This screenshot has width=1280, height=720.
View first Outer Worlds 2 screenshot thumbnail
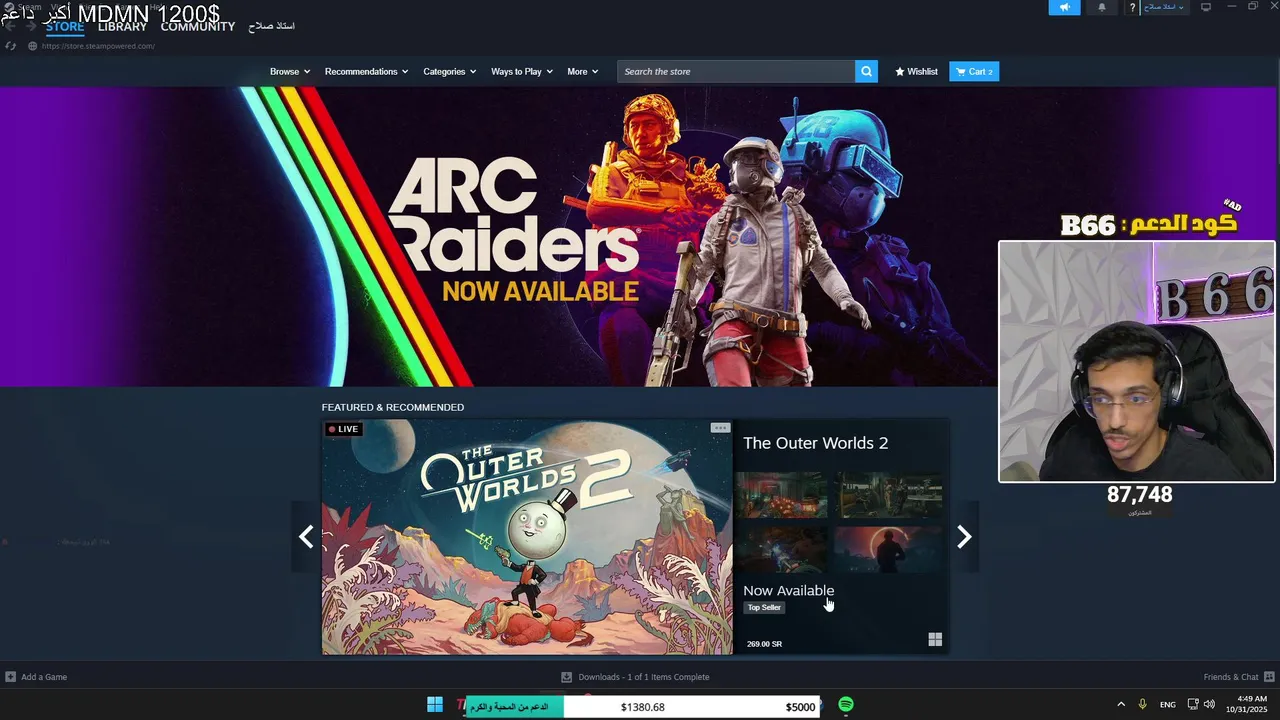pos(781,495)
